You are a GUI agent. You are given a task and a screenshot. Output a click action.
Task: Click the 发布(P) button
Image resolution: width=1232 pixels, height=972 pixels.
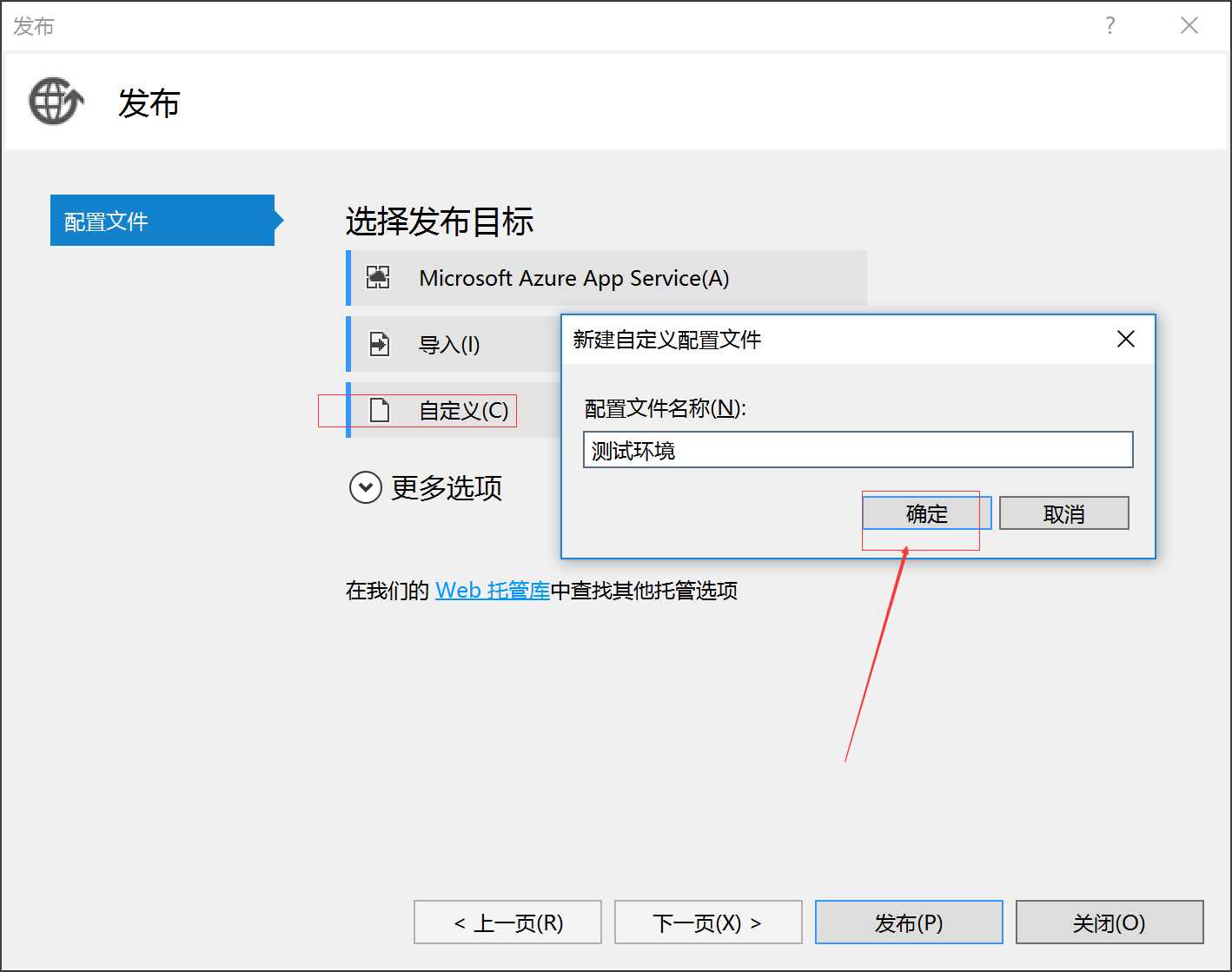(909, 922)
